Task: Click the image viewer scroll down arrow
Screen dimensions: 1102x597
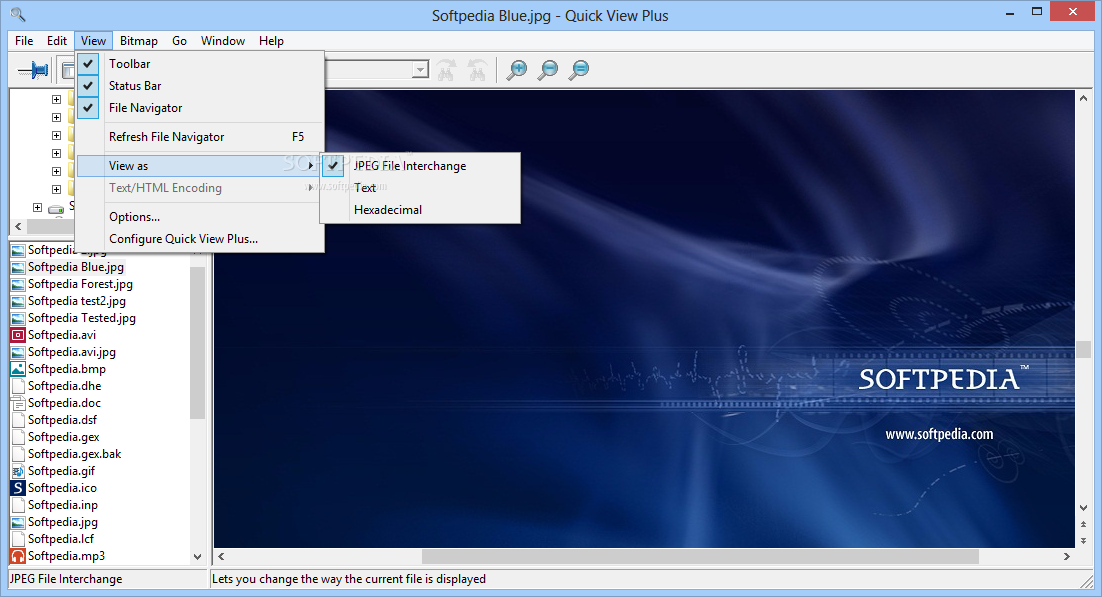Action: pos(1083,508)
